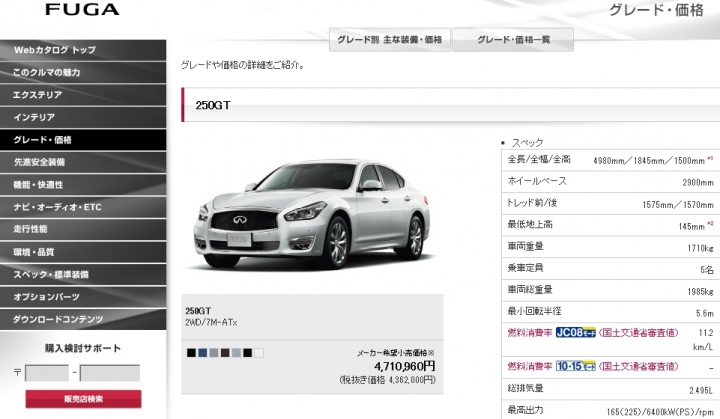Click the グレードや価格の詳細をご紹介 description
The height and width of the screenshot is (419, 720).
click(x=243, y=65)
